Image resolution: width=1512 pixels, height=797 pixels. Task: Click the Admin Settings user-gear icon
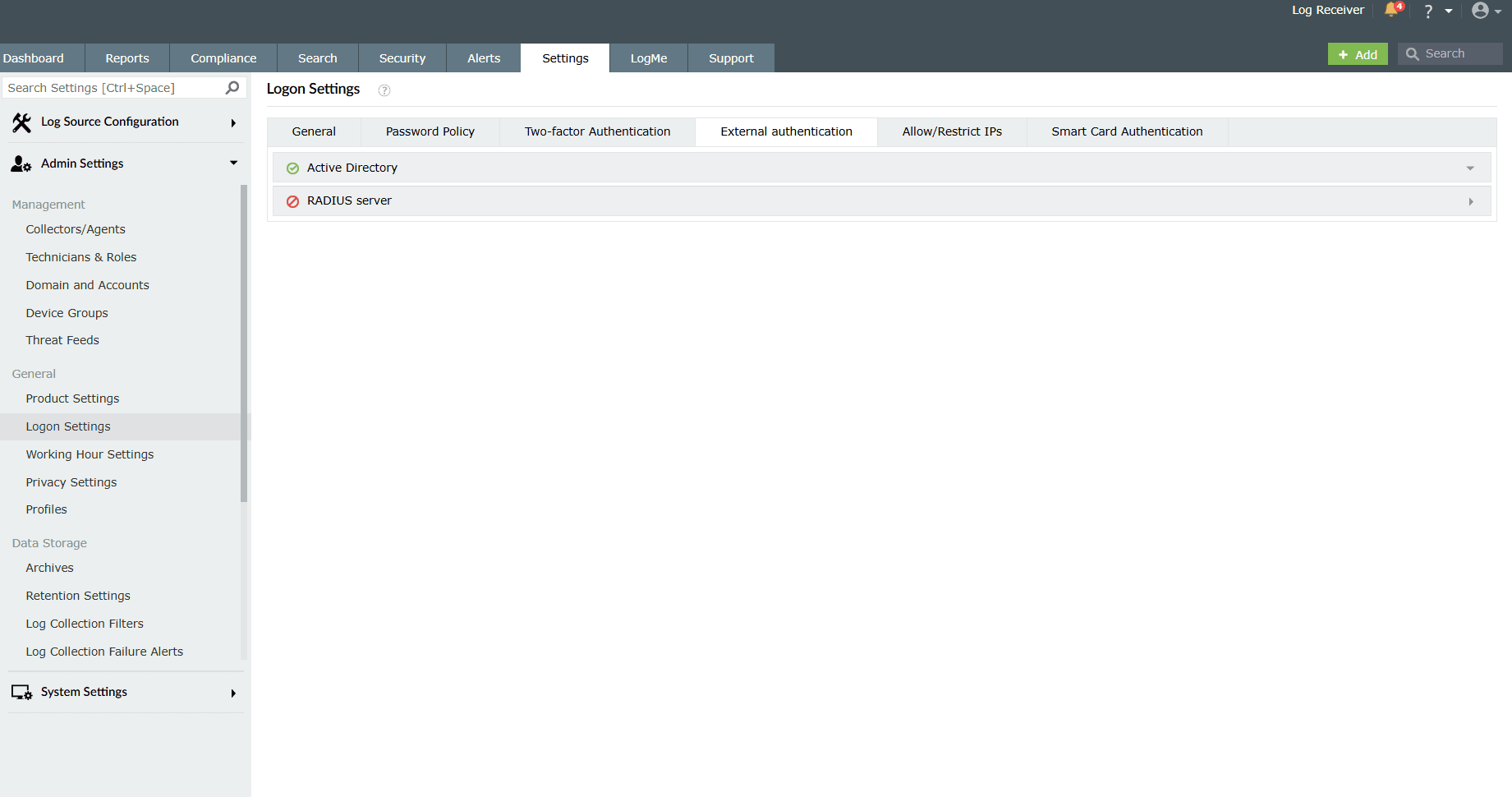(21, 164)
